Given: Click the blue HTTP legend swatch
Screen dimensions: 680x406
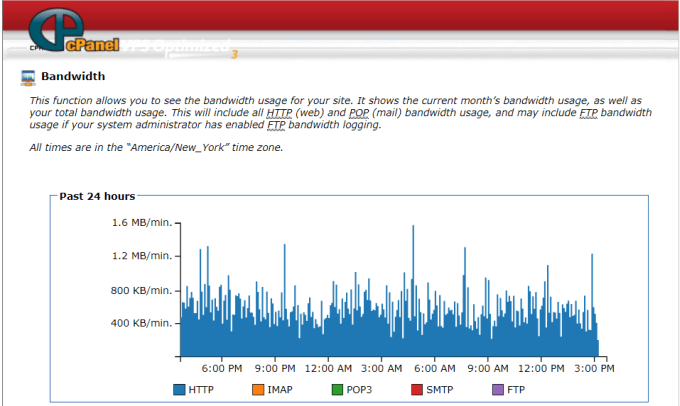Looking at the screenshot, I should pos(179,390).
